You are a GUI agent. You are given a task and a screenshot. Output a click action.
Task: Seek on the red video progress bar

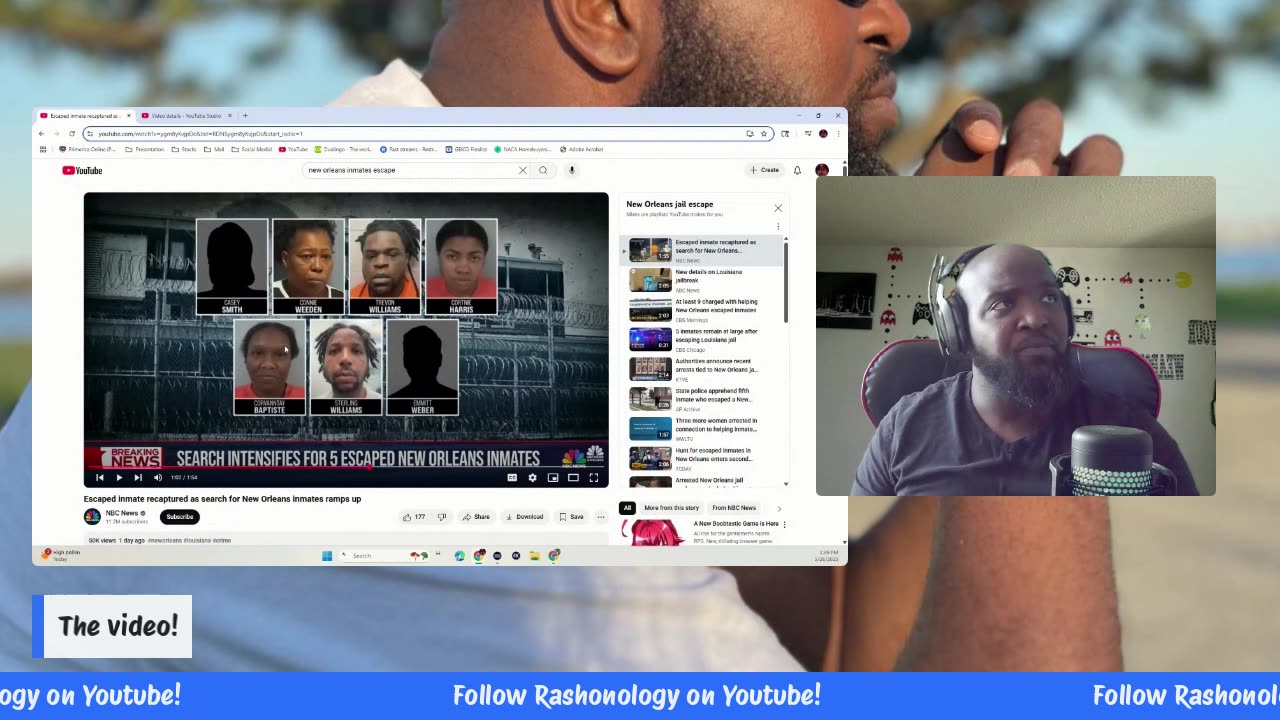[x=346, y=467]
